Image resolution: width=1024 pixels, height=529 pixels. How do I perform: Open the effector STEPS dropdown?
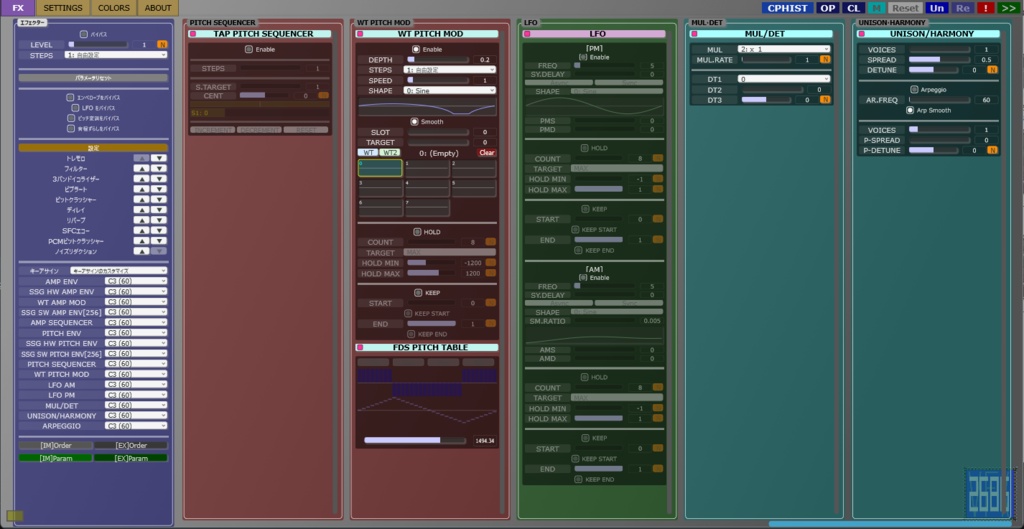pos(116,56)
